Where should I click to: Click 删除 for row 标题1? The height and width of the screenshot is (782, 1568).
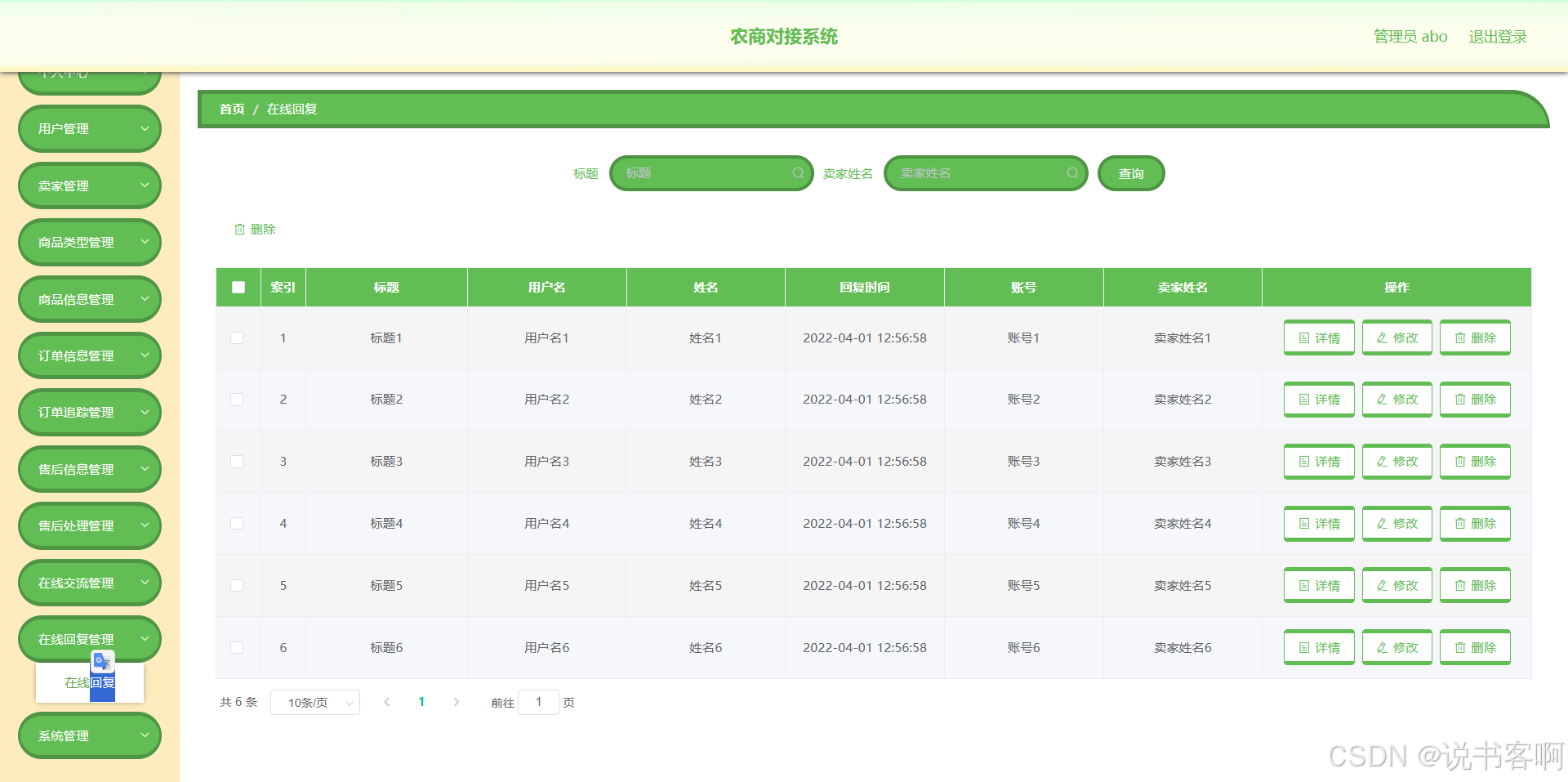click(1475, 337)
